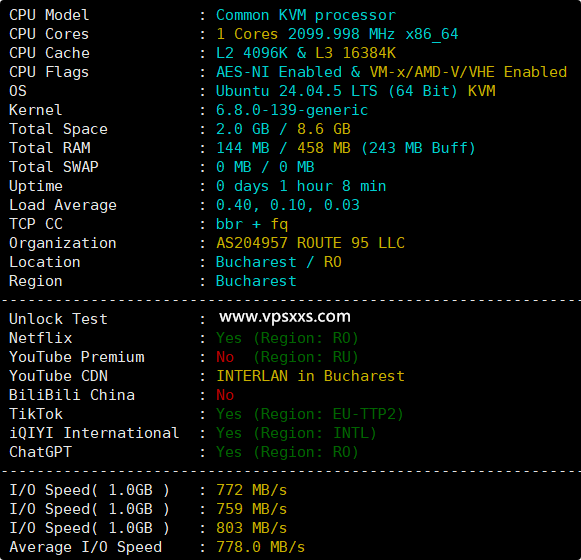Click the Average I/O Speed 778.0 MB/s
This screenshot has width=581, height=560.
[x=260, y=547]
